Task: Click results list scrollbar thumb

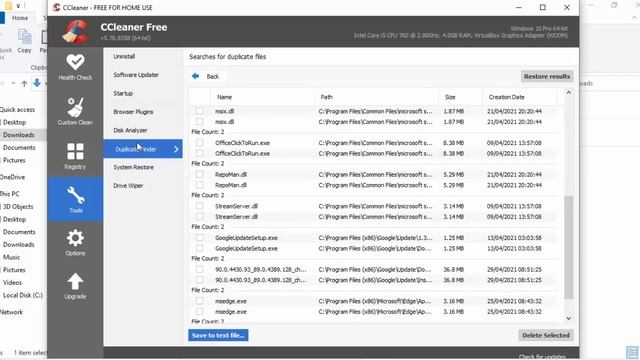Action: coord(568,247)
